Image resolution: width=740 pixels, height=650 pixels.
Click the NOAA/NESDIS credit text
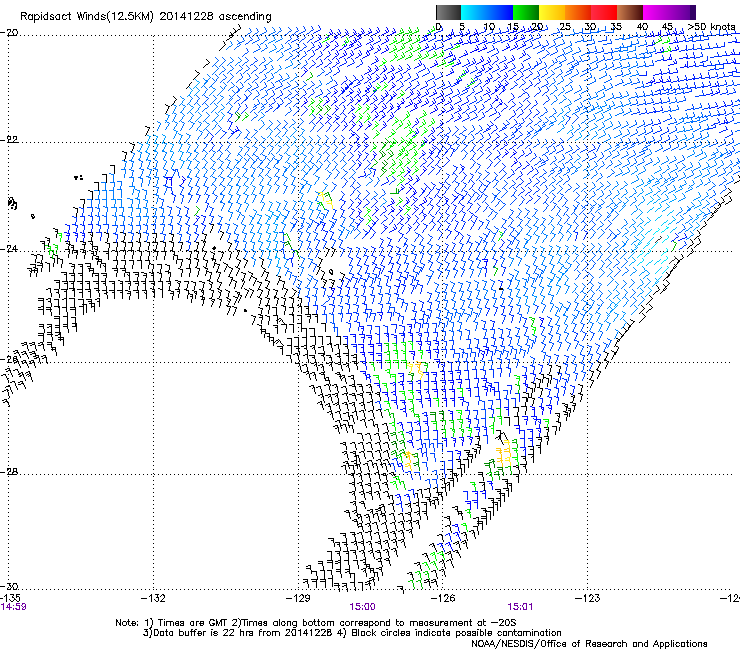[x=589, y=643]
